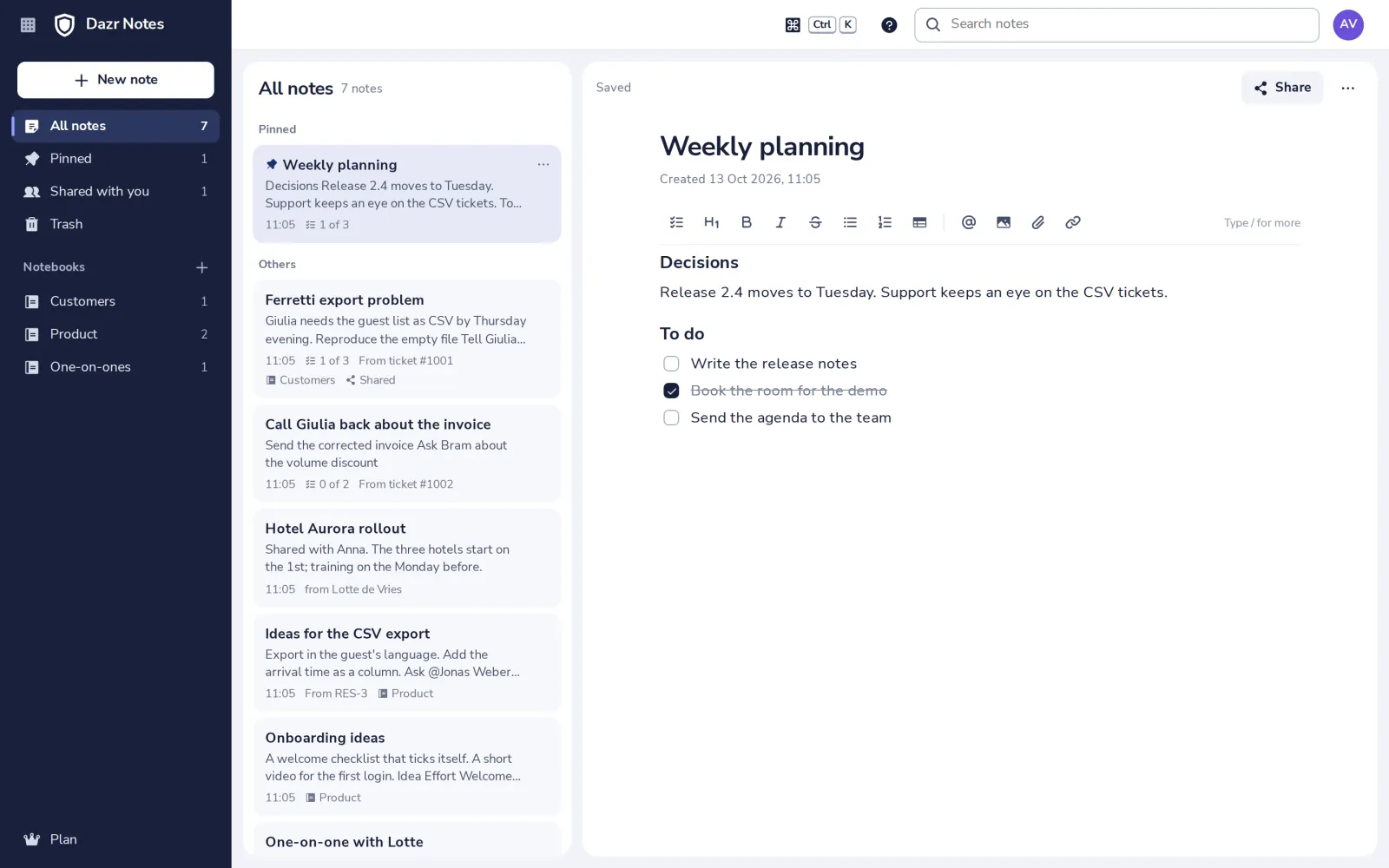
Task: Open the help question mark icon
Action: point(889,25)
